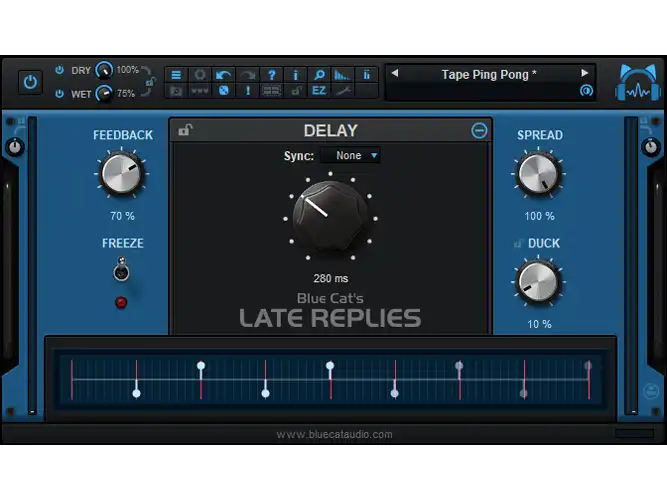Viewport: 667px width, 500px height.
Task: Click the three-down-arrows toolbar icon
Action: (200, 90)
